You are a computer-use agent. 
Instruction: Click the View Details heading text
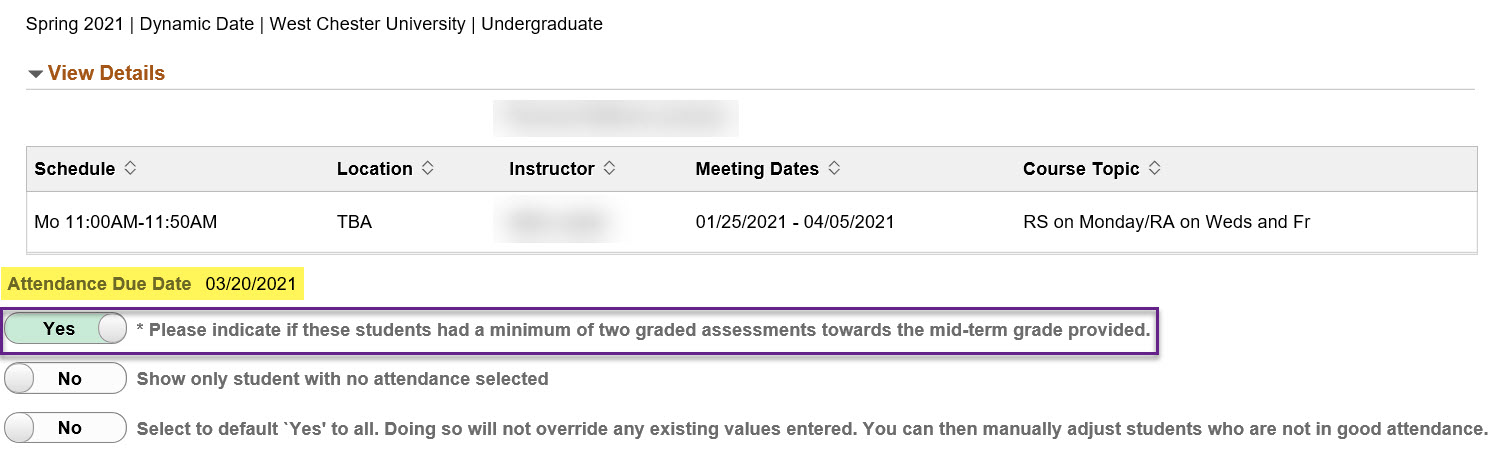(106, 73)
